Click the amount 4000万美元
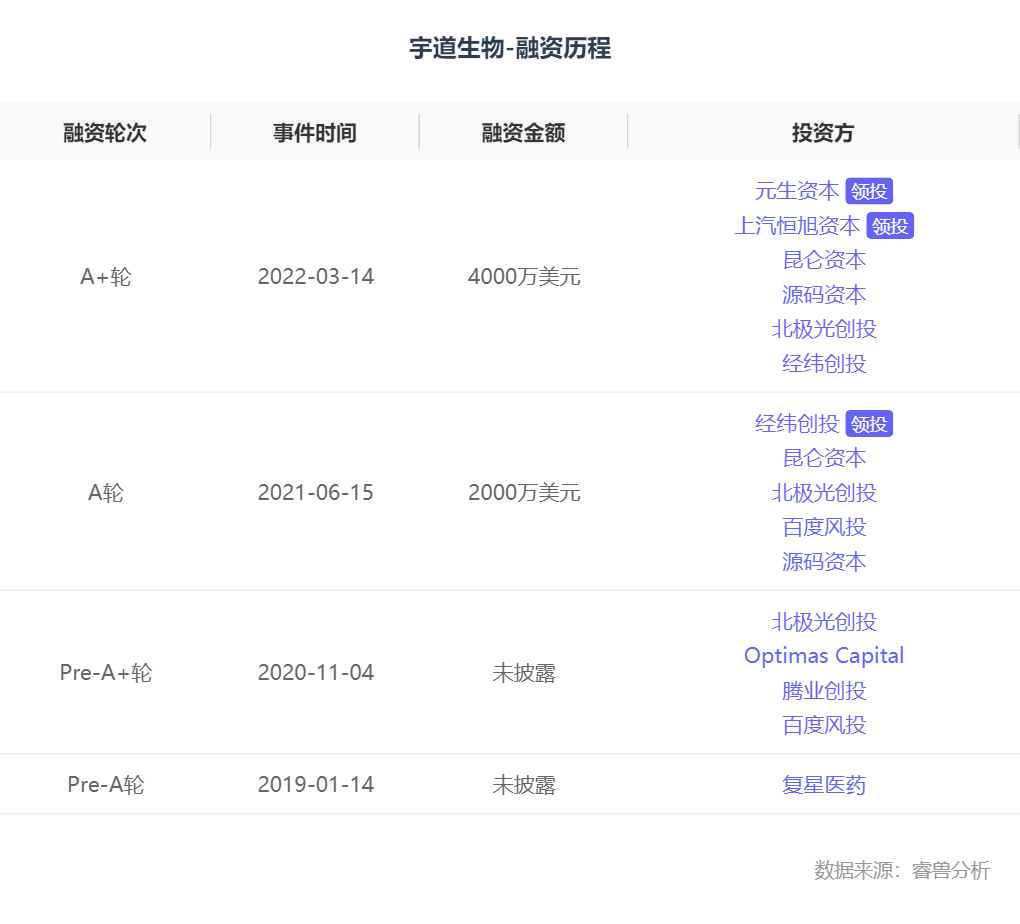 524,277
